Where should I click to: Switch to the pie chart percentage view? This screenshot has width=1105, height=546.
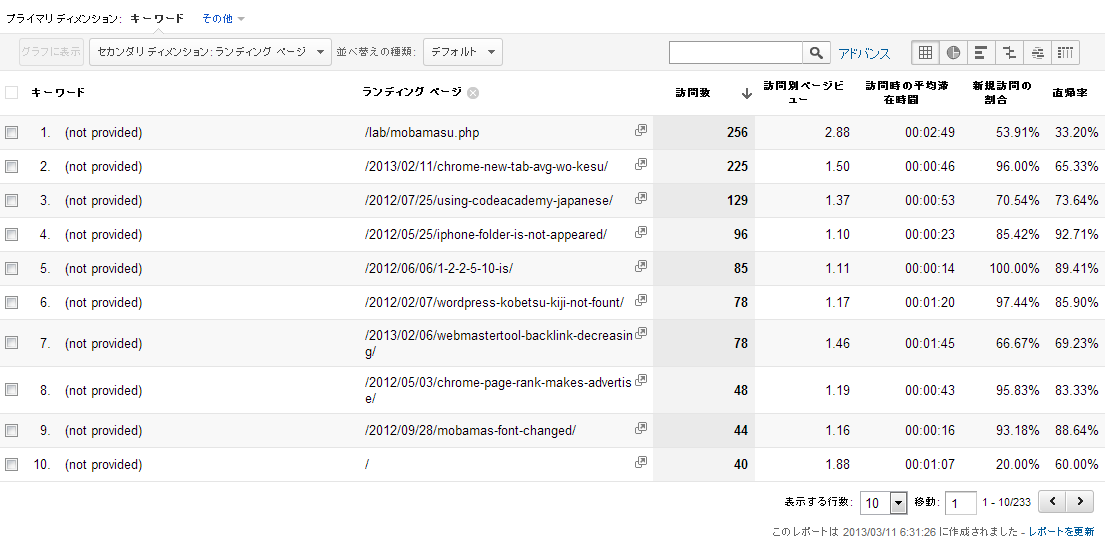[x=953, y=52]
